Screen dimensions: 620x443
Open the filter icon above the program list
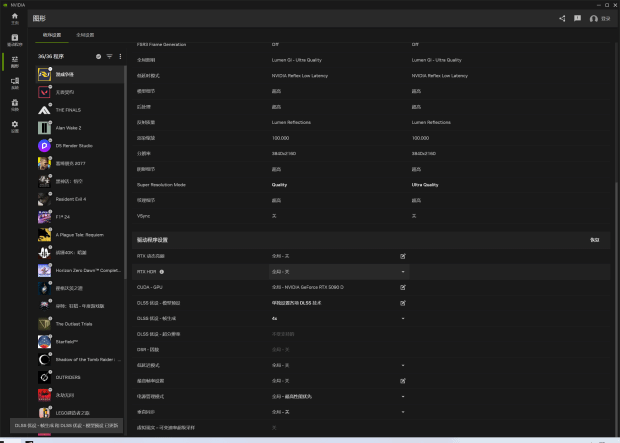click(110, 57)
